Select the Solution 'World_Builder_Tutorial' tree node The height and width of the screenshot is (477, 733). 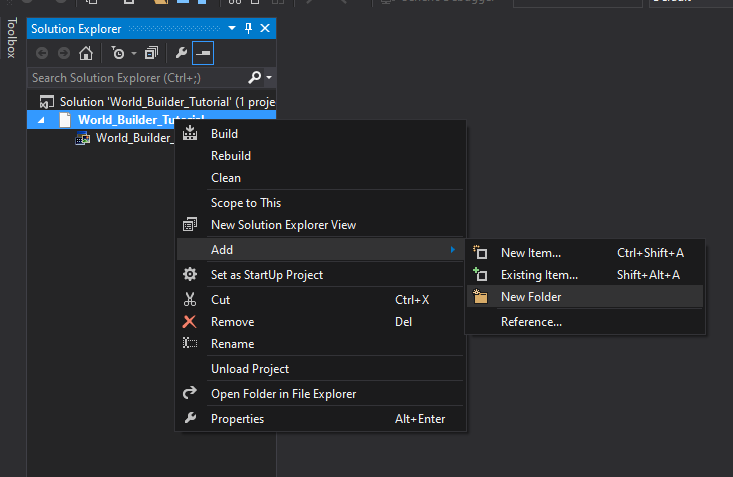[x=160, y=101]
